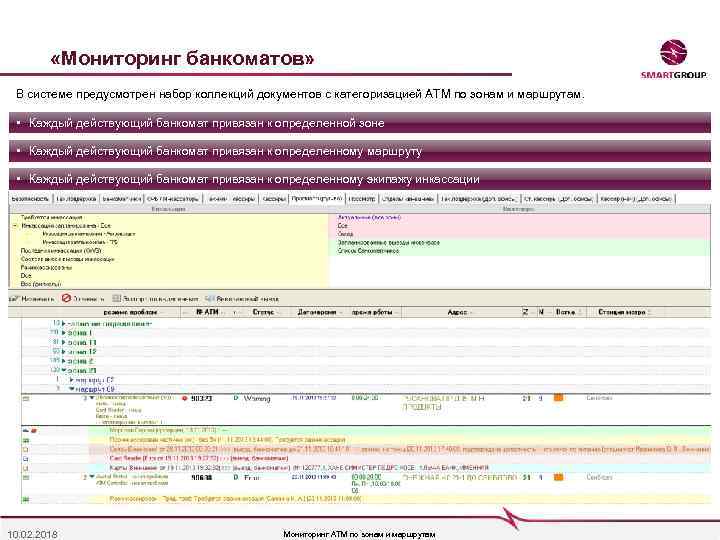Click the Z column header
The image size is (720, 540).
click(525, 312)
